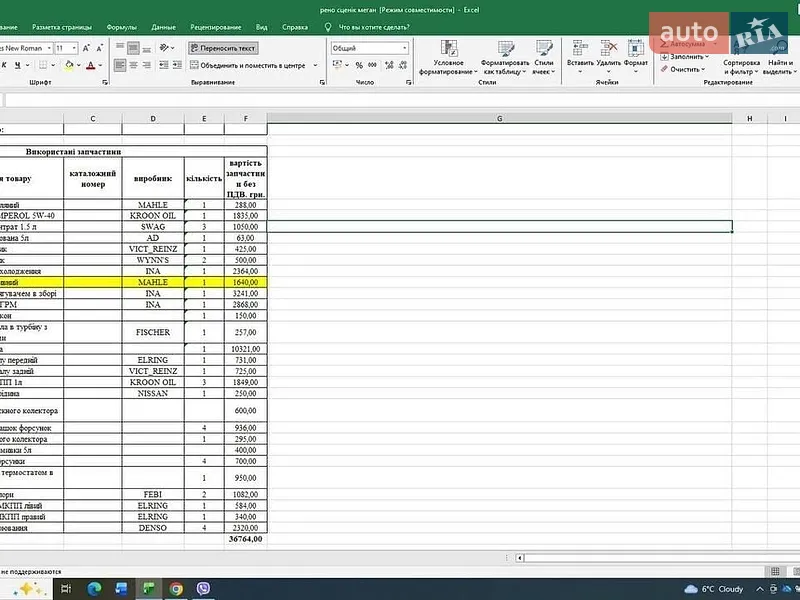Select column G header

499,118
